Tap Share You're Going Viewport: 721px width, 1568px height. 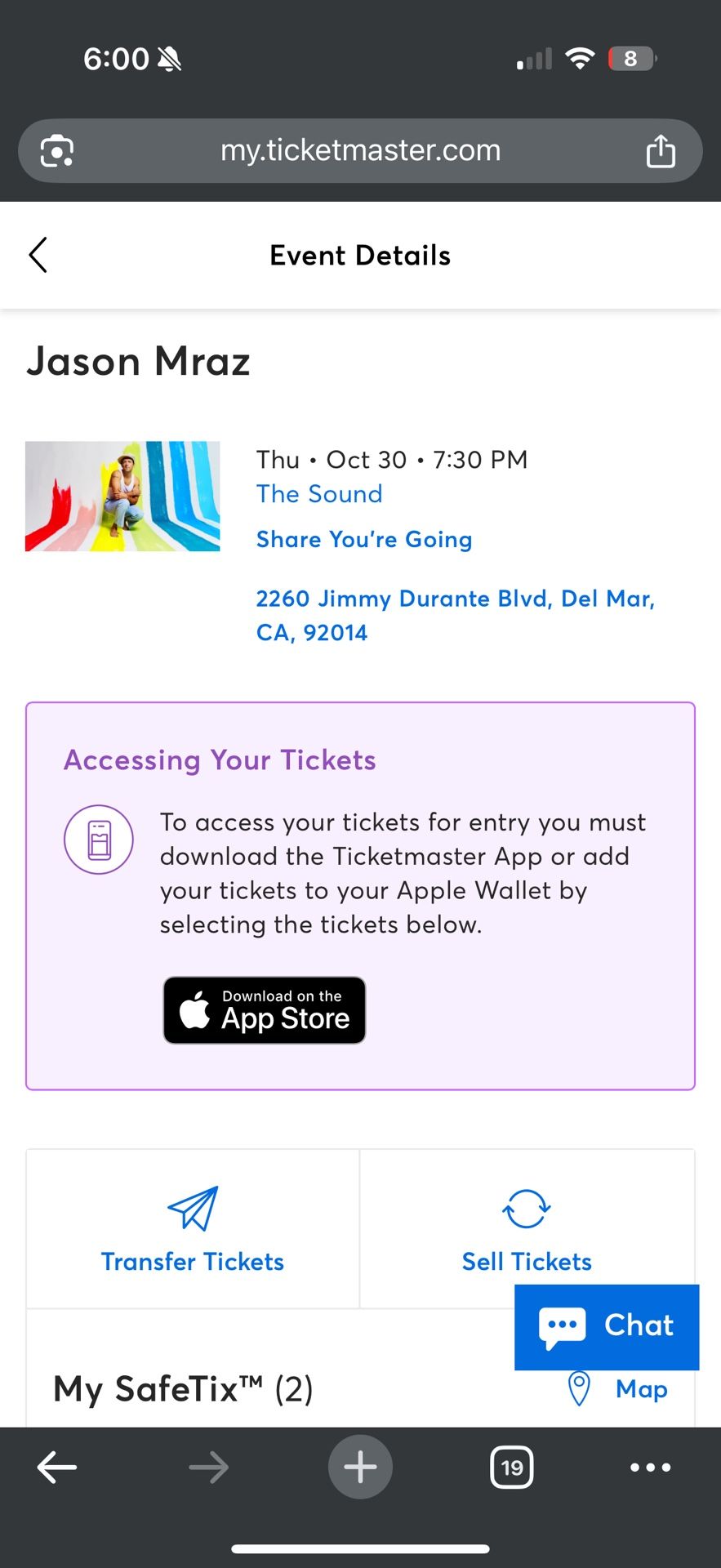364,539
